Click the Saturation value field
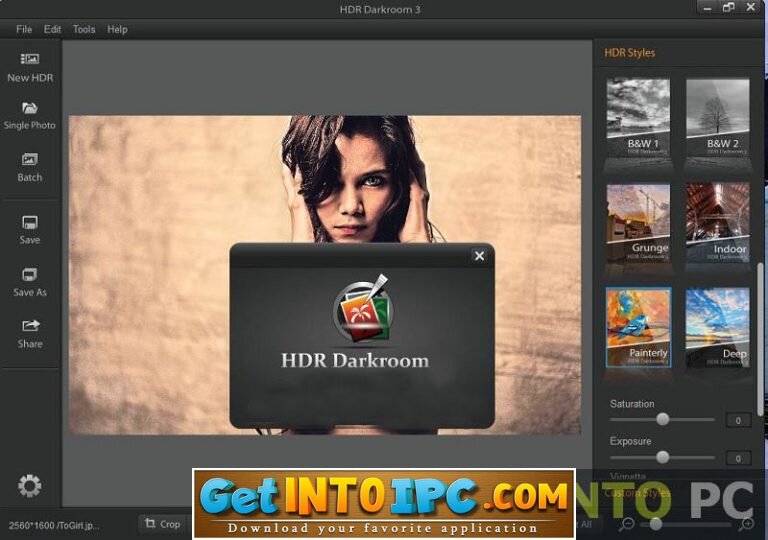Viewport: 768px width, 540px height. pyautogui.click(x=738, y=420)
